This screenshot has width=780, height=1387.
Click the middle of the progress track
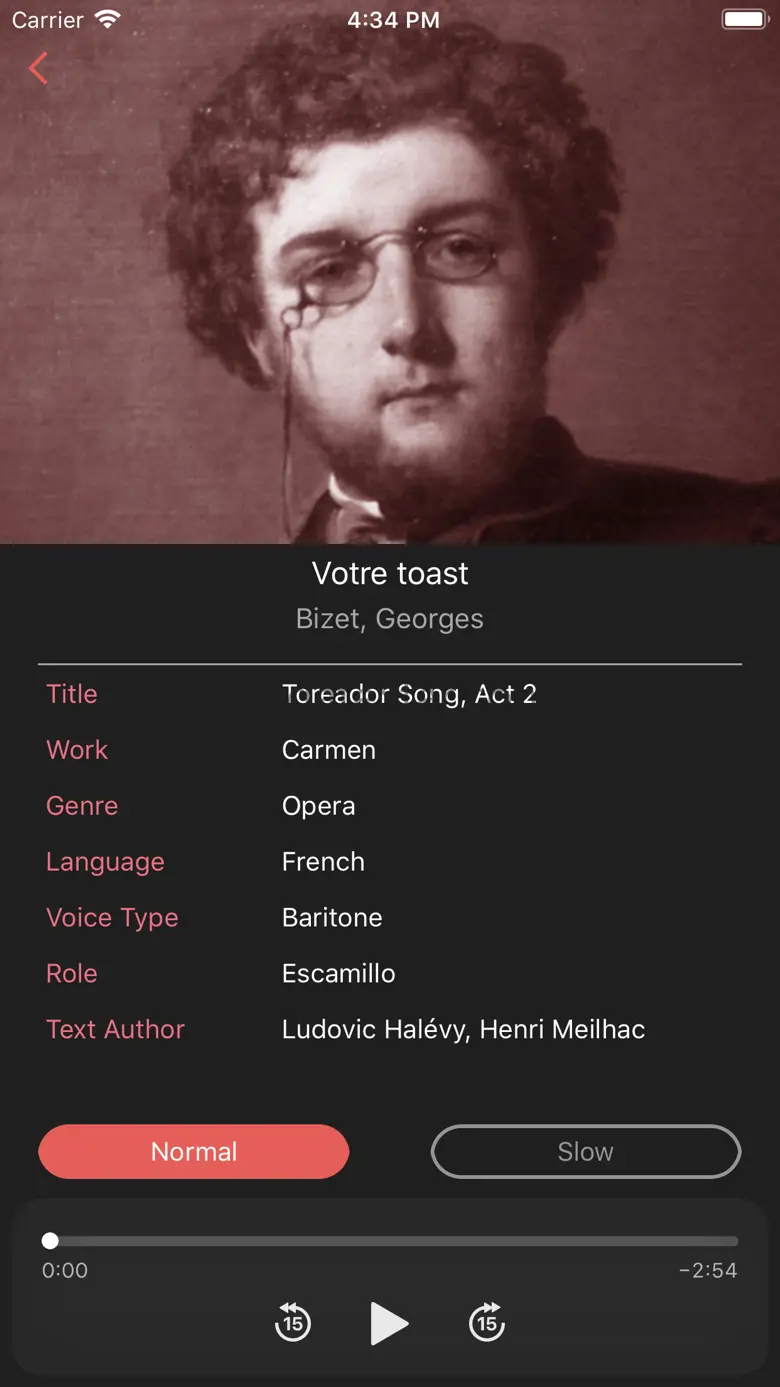(x=390, y=1241)
